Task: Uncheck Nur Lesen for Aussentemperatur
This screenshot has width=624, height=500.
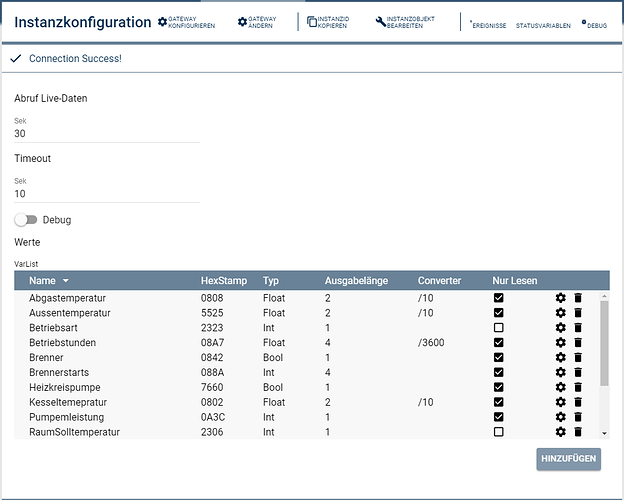Action: [498, 312]
